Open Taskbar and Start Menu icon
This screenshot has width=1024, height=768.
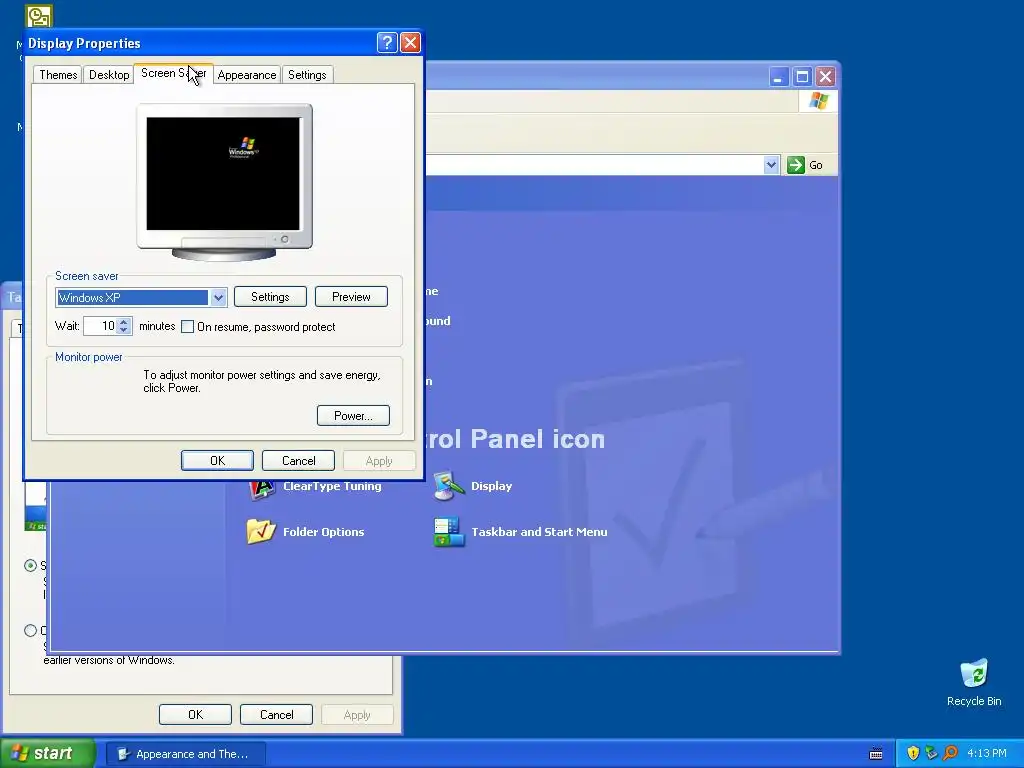520,532
